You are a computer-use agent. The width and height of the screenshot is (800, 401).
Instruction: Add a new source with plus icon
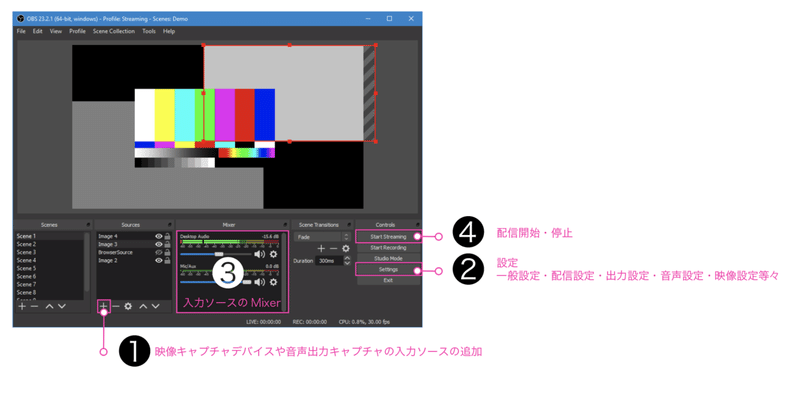pos(104,306)
